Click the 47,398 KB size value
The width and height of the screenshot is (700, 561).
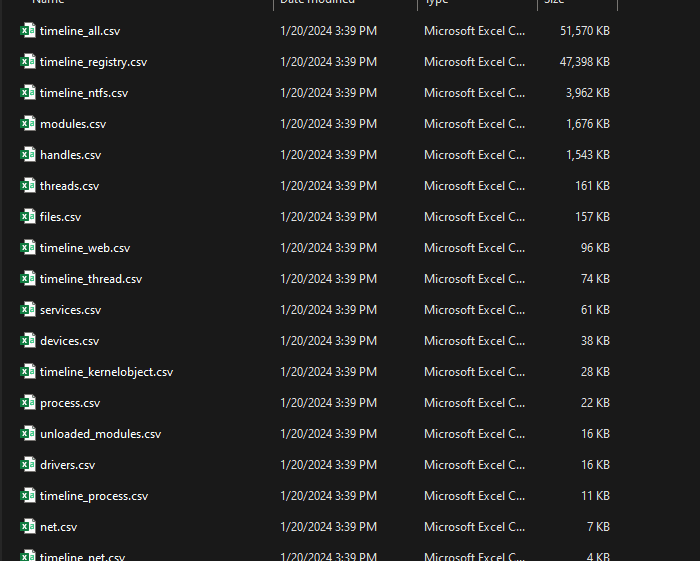(585, 62)
